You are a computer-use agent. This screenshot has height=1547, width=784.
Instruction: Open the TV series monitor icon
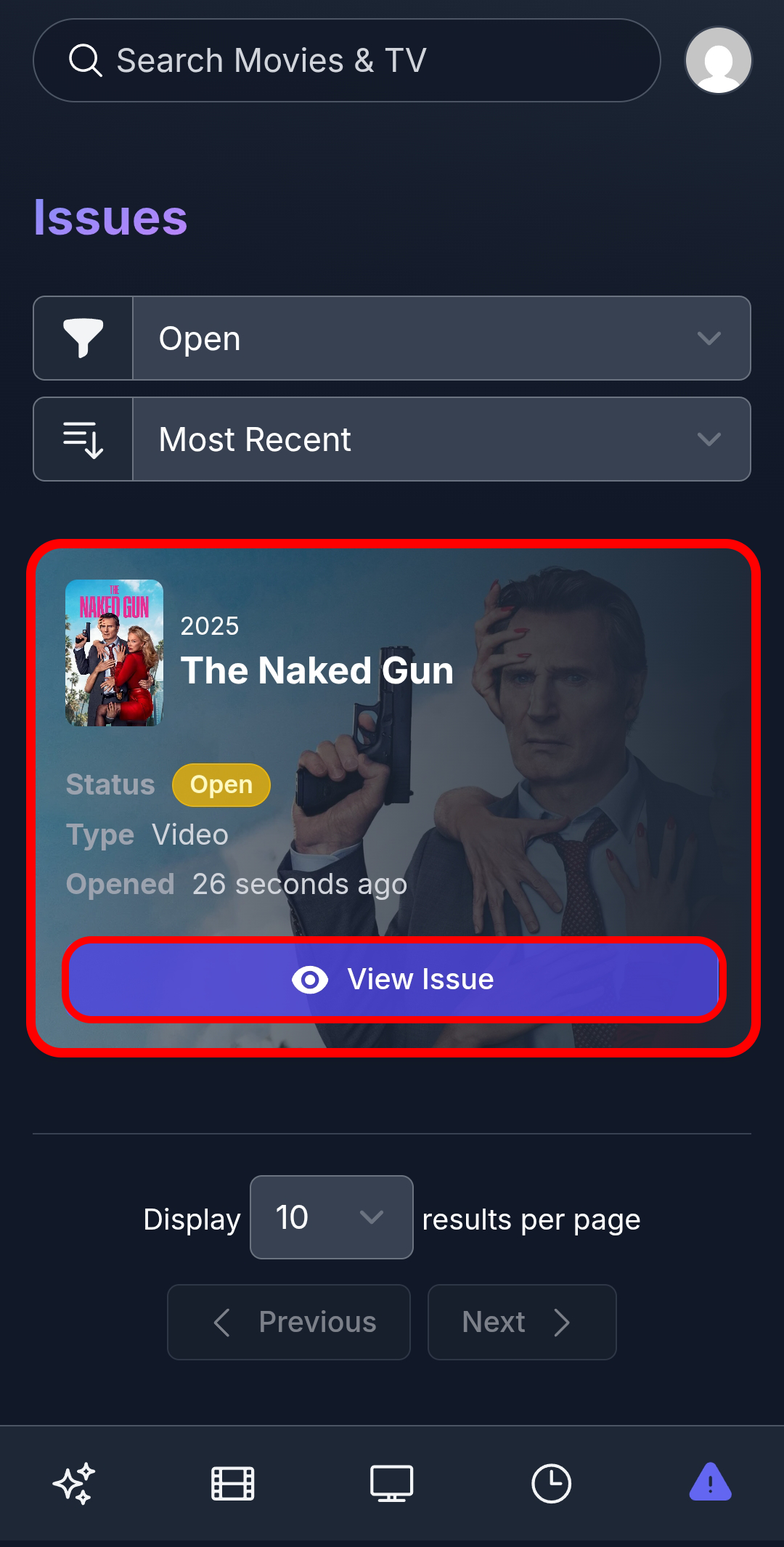point(392,1483)
